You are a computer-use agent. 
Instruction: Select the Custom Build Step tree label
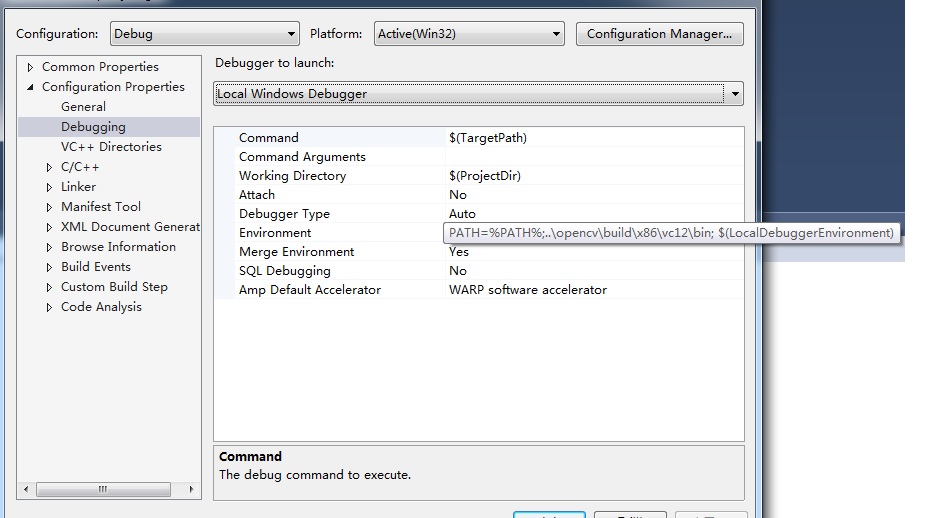[x=114, y=287]
